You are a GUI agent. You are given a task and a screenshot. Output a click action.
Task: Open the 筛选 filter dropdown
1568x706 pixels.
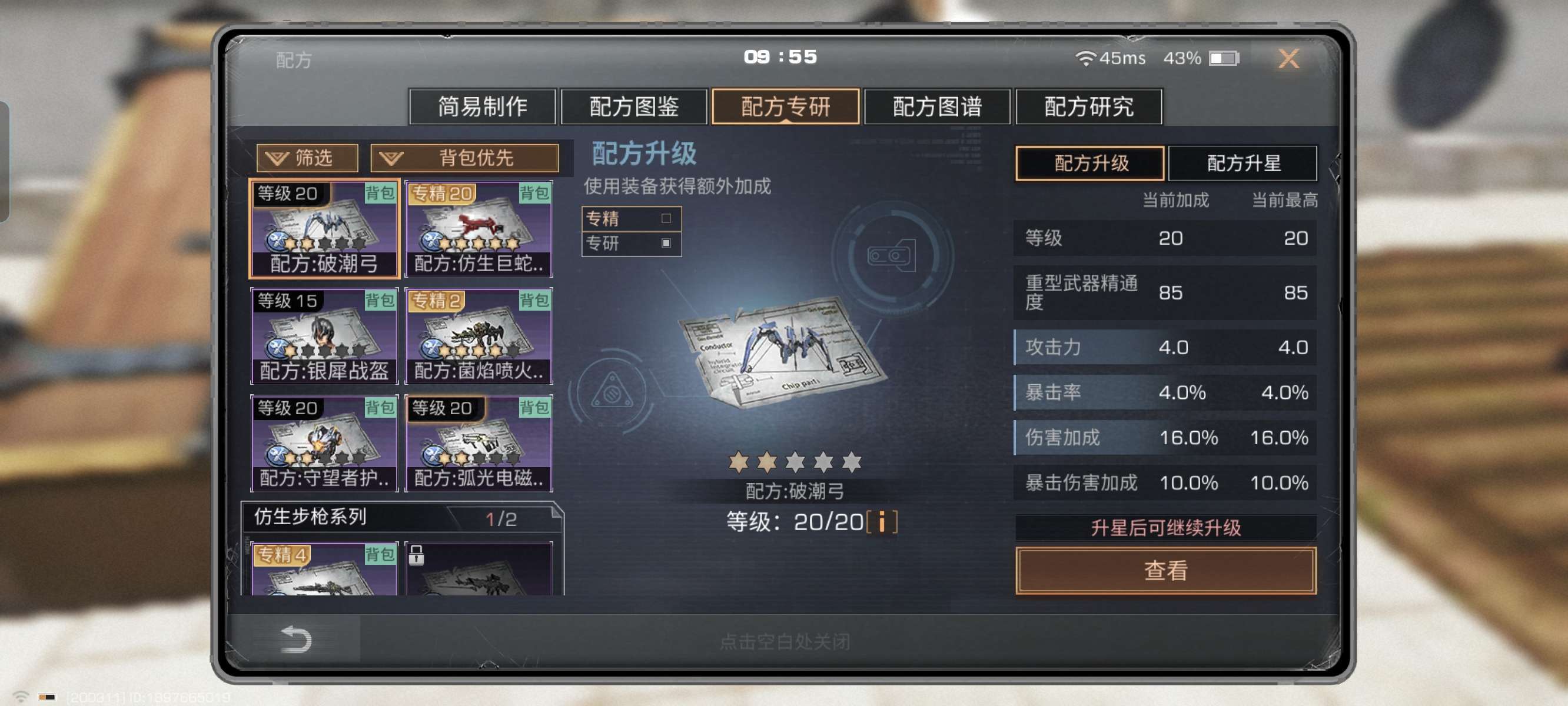307,158
